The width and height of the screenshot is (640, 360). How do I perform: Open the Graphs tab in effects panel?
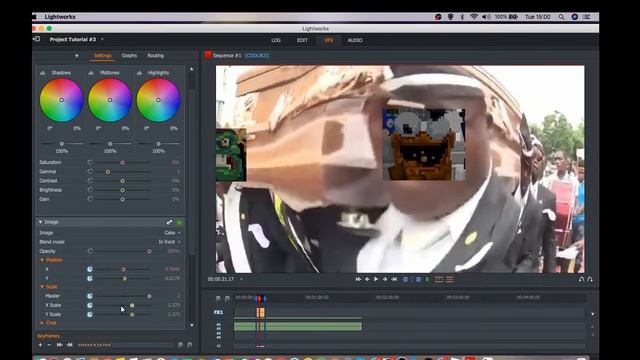coord(129,56)
